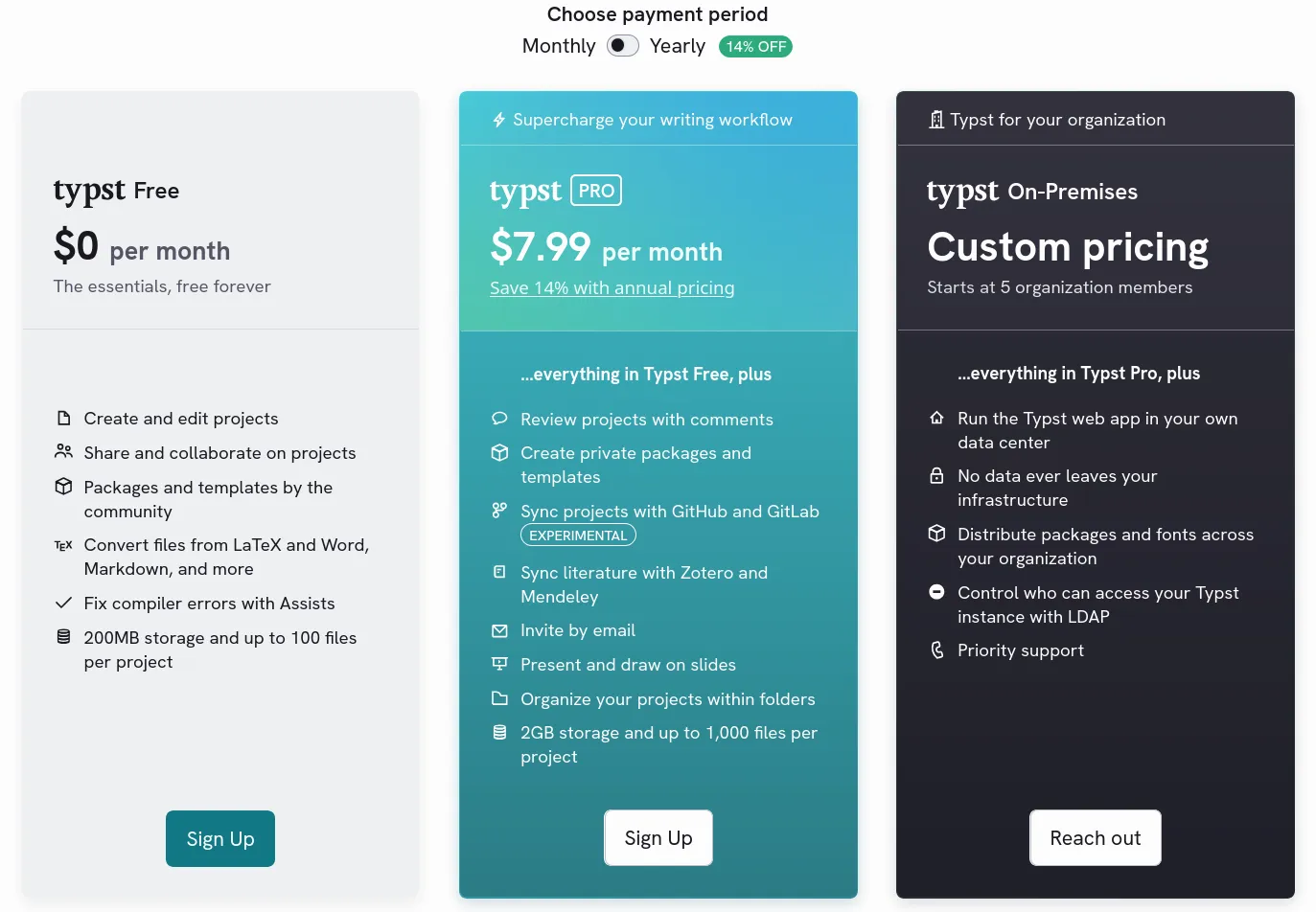Click the TeX icon for file conversion
This screenshot has width=1316, height=912.
(63, 545)
